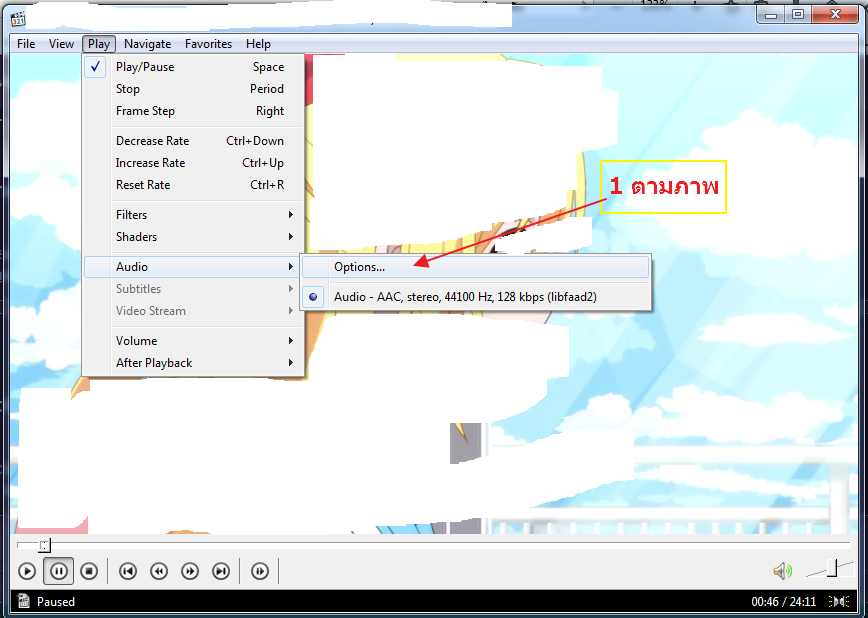Screen dimensions: 868x618
Task: Expand the Filters submenu
Action: (193, 215)
